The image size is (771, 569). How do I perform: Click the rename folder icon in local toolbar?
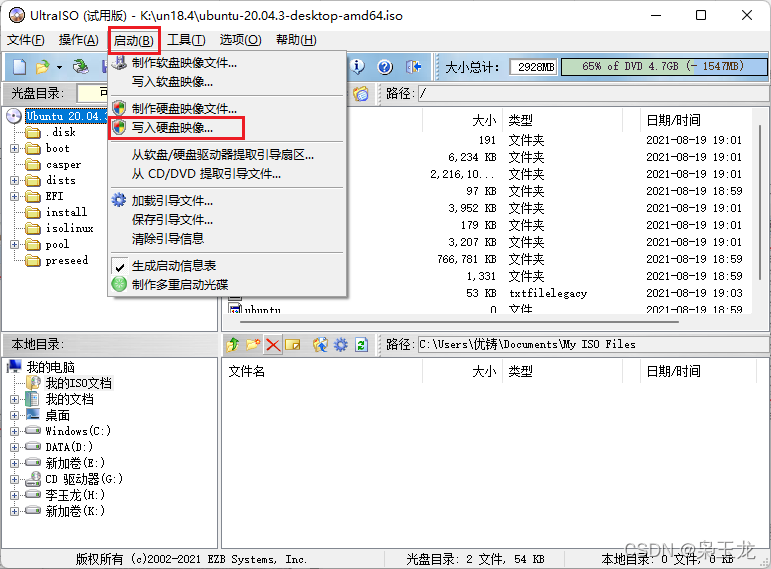(x=293, y=345)
